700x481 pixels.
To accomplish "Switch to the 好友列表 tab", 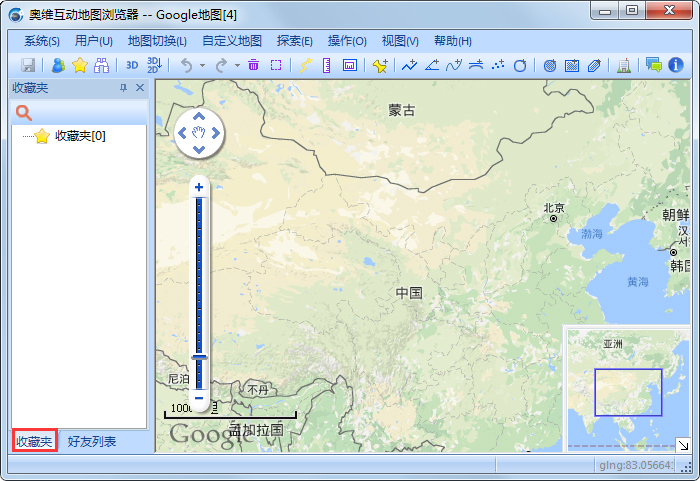I will click(92, 441).
